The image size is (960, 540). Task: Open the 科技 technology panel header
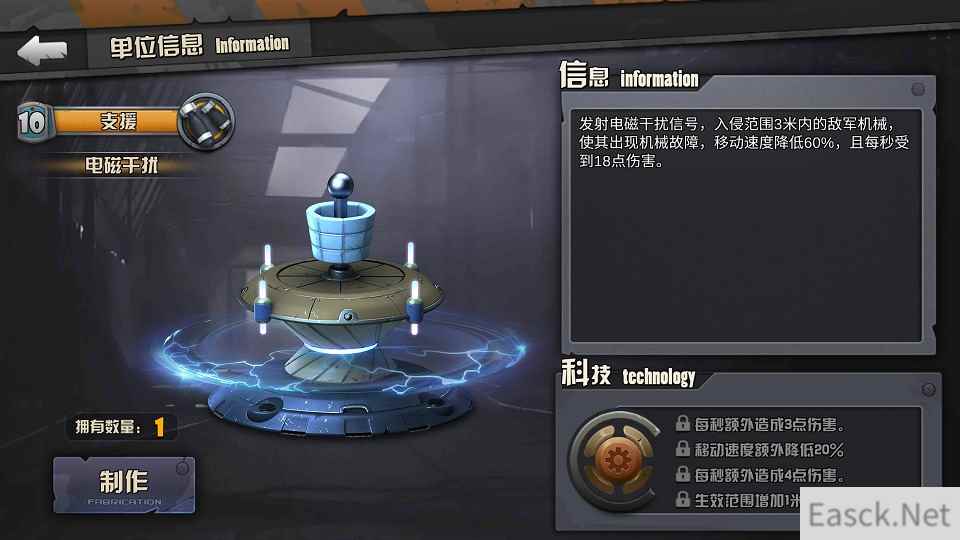tap(629, 374)
